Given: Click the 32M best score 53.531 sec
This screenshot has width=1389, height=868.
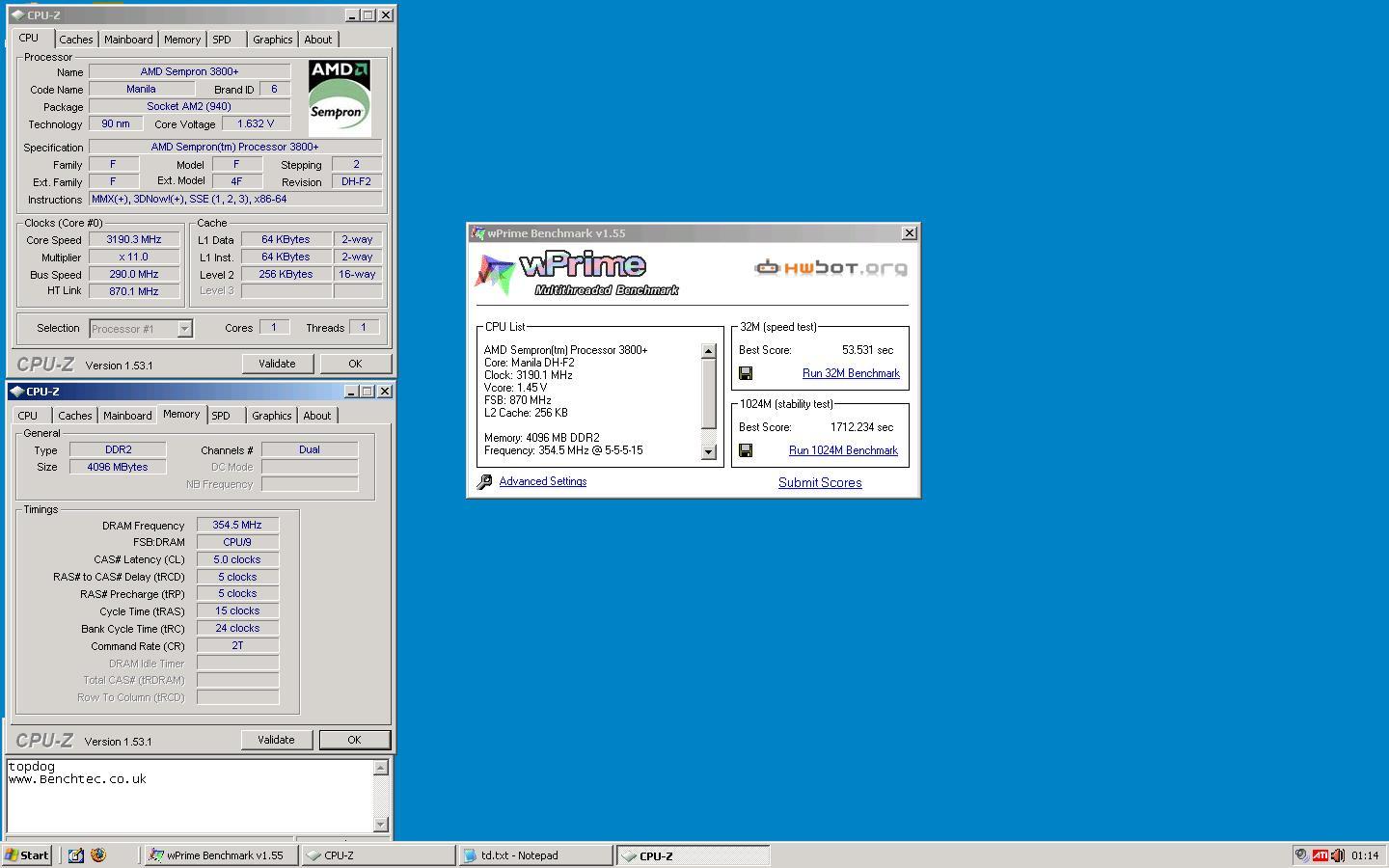Looking at the screenshot, I should pyautogui.click(x=867, y=350).
